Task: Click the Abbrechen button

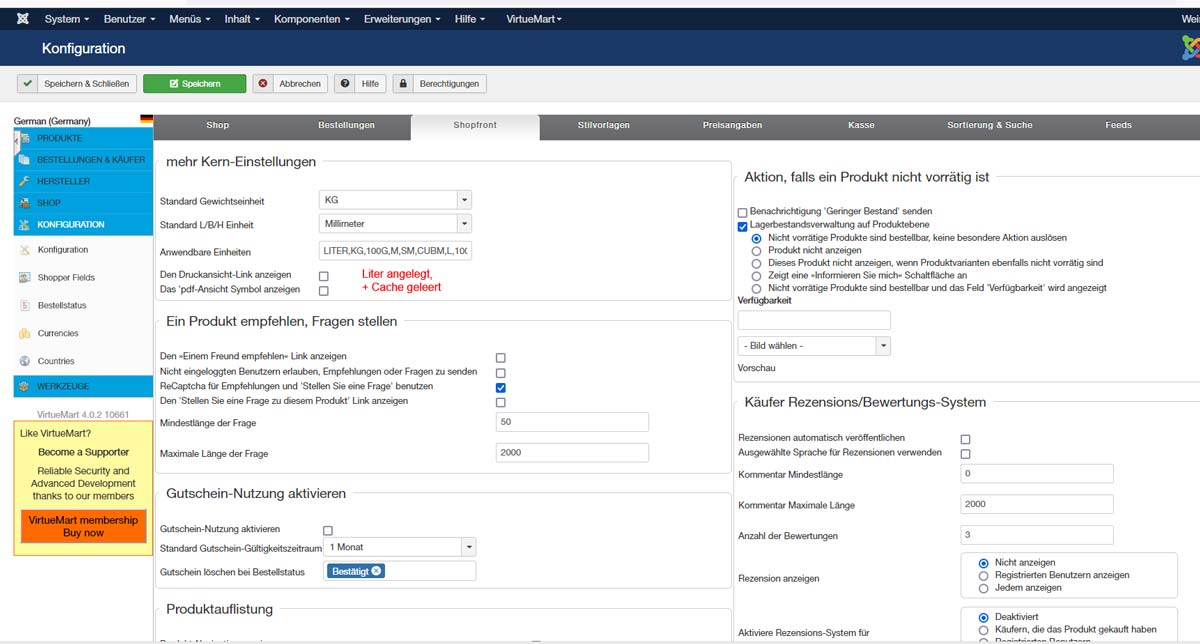Action: point(290,84)
